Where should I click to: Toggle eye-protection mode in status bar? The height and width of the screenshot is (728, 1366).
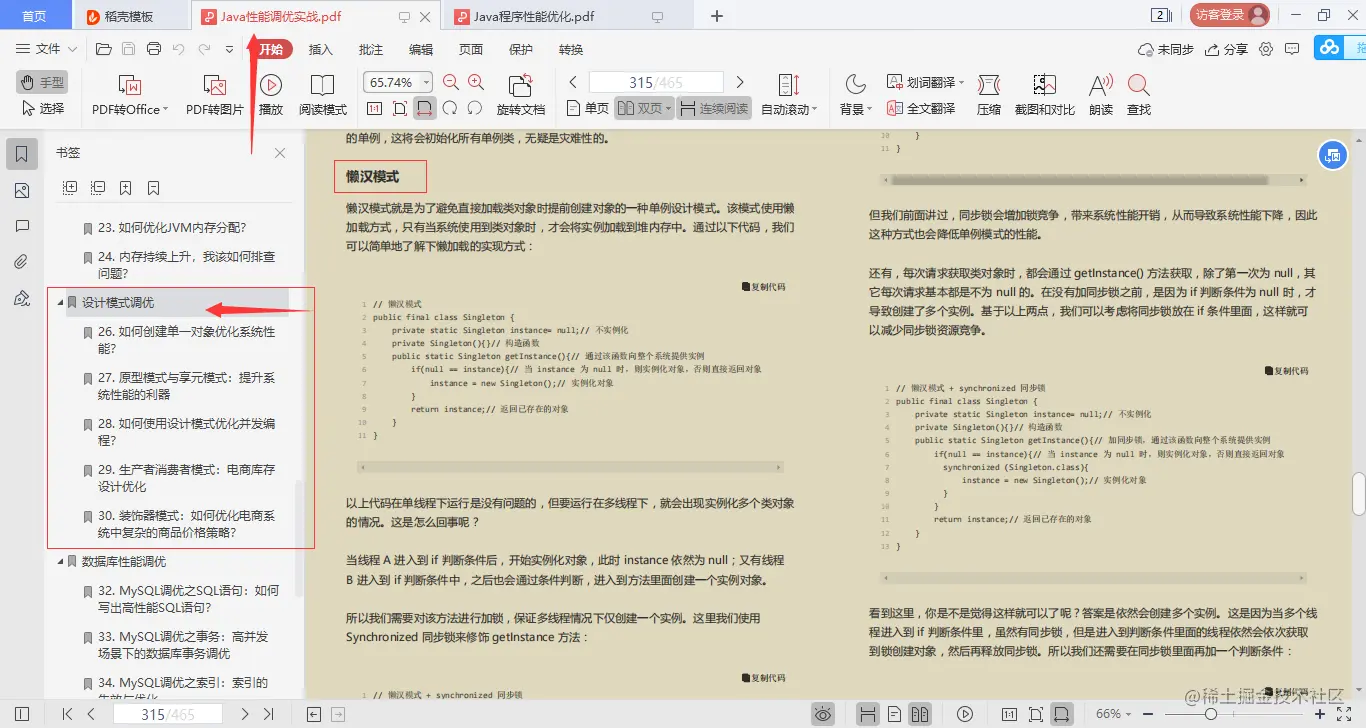click(823, 713)
